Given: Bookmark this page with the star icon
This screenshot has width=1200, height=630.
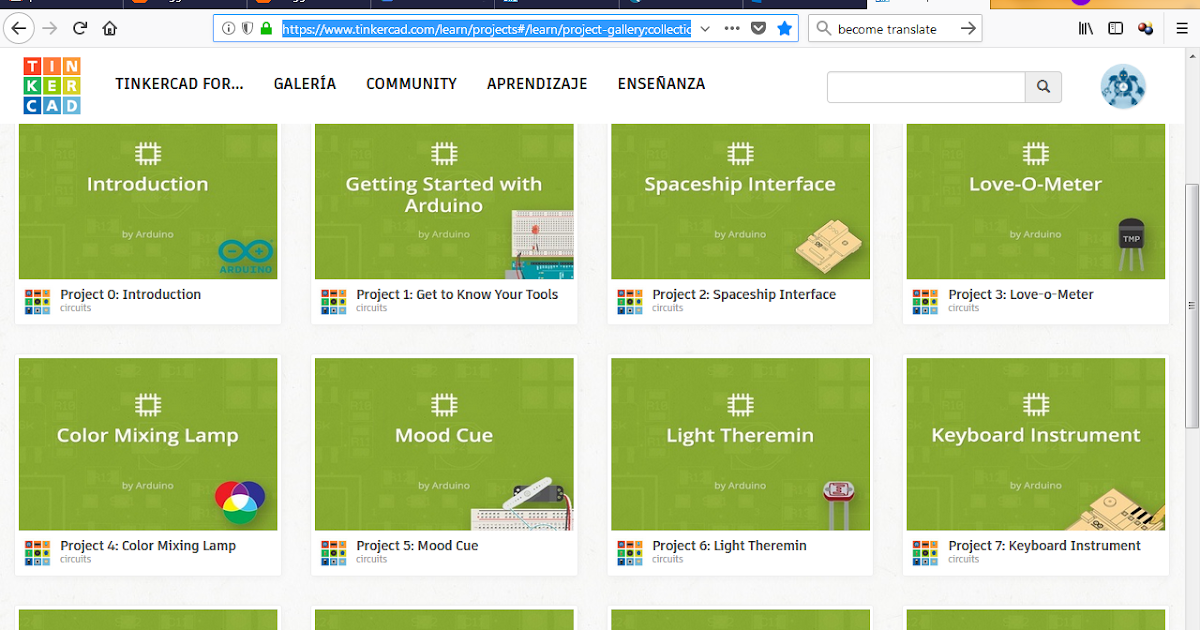Looking at the screenshot, I should (x=784, y=28).
